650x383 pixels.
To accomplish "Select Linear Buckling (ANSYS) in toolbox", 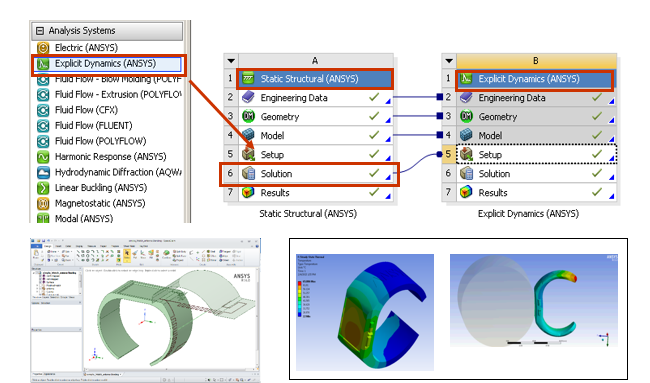I will [x=101, y=188].
